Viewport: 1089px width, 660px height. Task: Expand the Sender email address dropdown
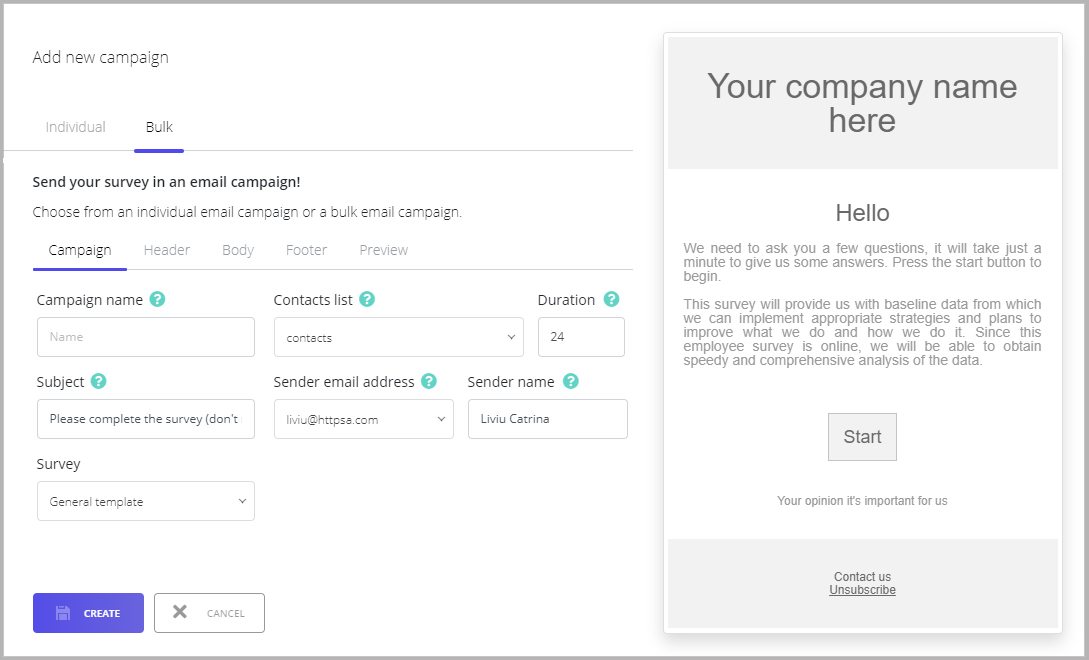tap(364, 419)
